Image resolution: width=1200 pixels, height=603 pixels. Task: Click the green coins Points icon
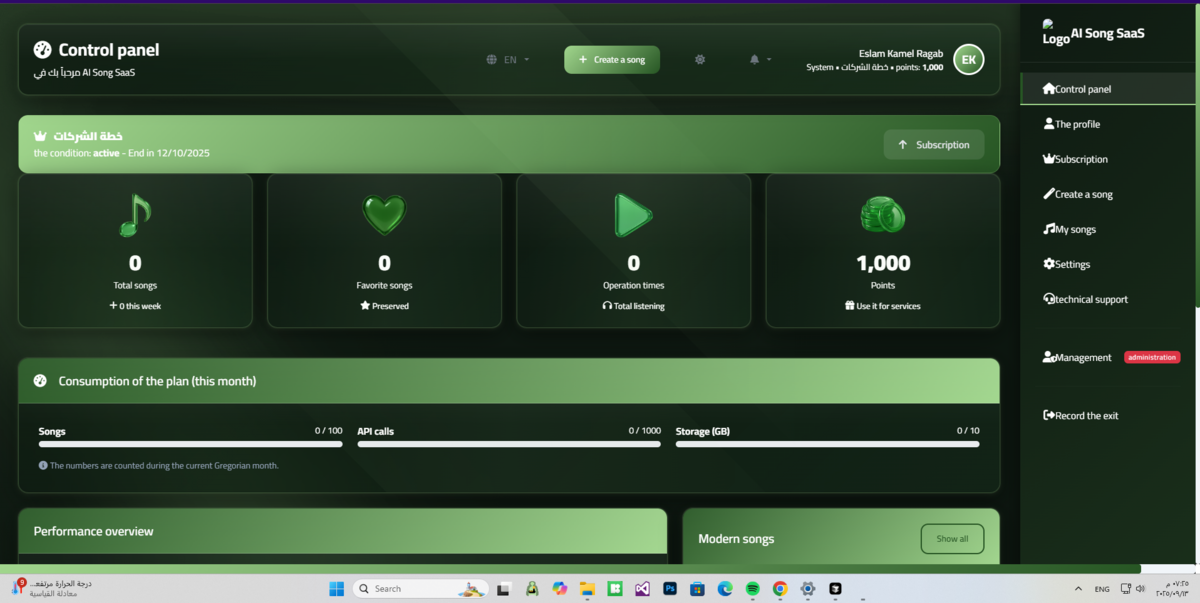883,215
